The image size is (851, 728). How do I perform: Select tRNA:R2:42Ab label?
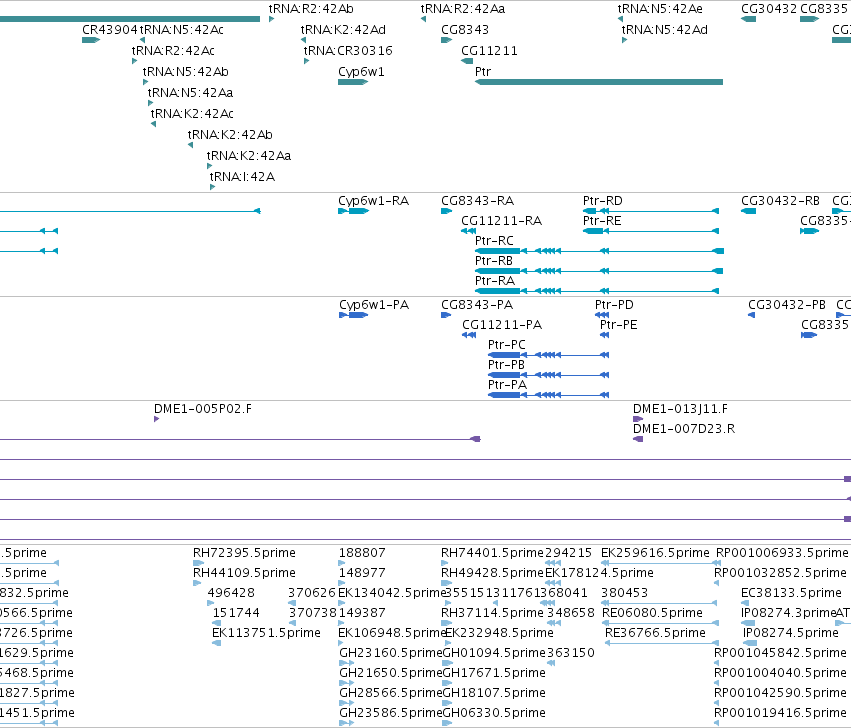click(x=311, y=9)
